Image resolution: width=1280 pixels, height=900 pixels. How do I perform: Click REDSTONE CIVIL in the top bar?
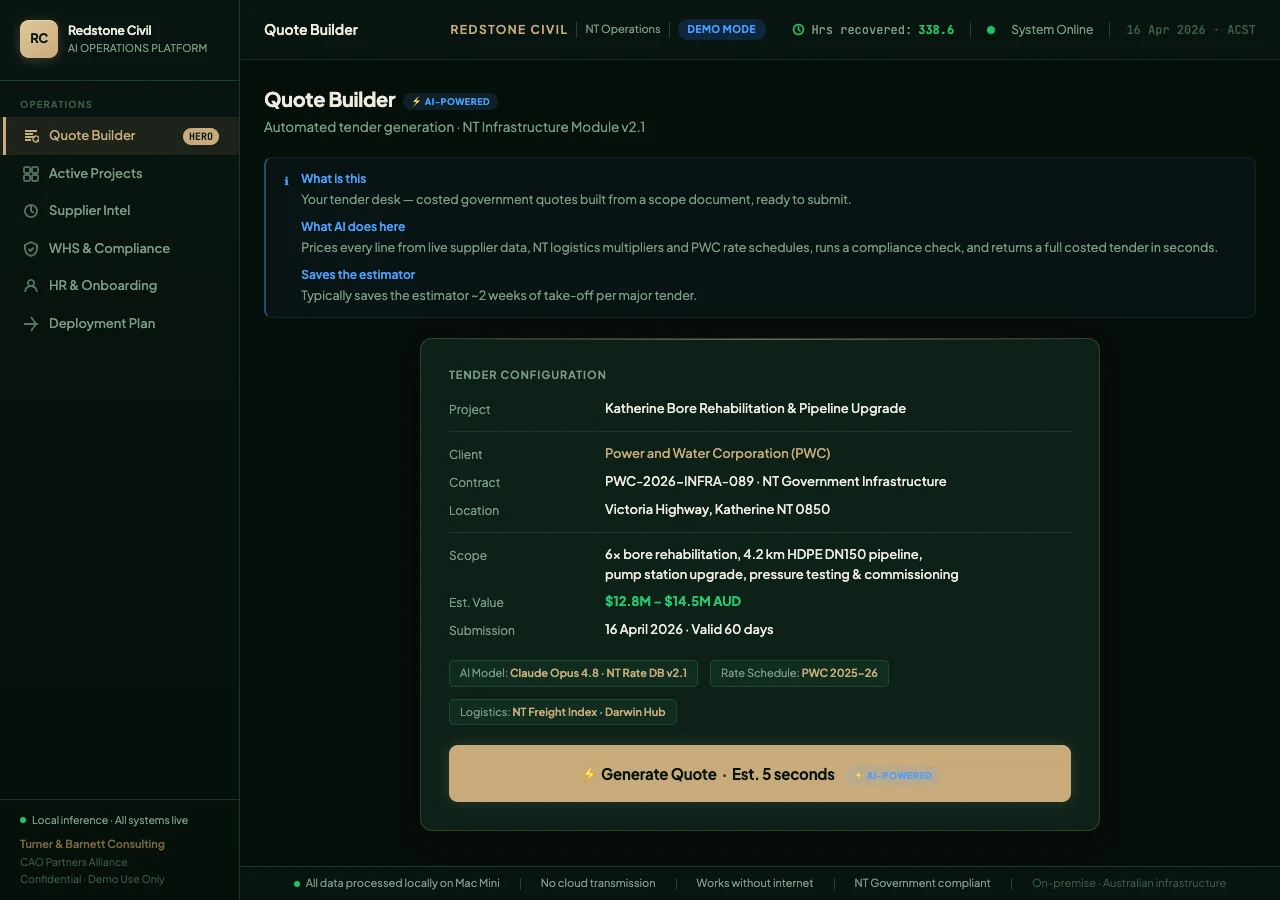(509, 30)
